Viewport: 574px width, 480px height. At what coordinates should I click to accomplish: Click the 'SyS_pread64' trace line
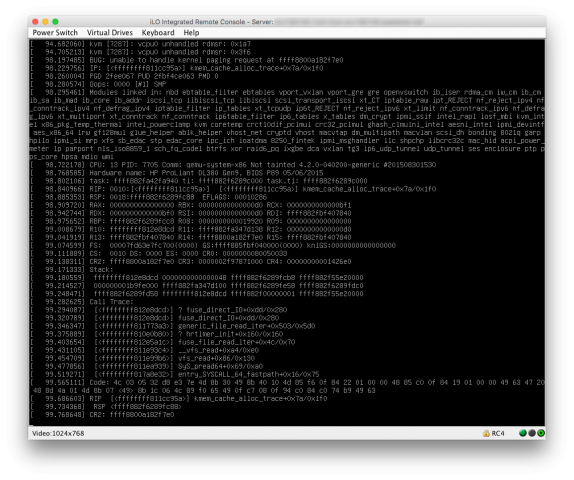tap(146, 366)
